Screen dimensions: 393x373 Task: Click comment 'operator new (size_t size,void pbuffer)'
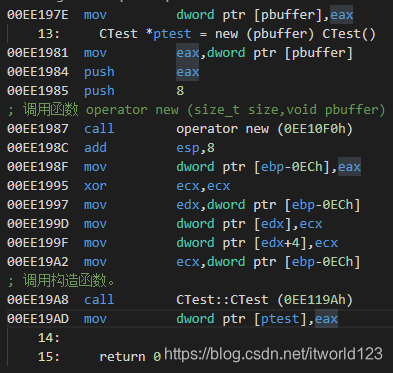[x=236, y=110]
